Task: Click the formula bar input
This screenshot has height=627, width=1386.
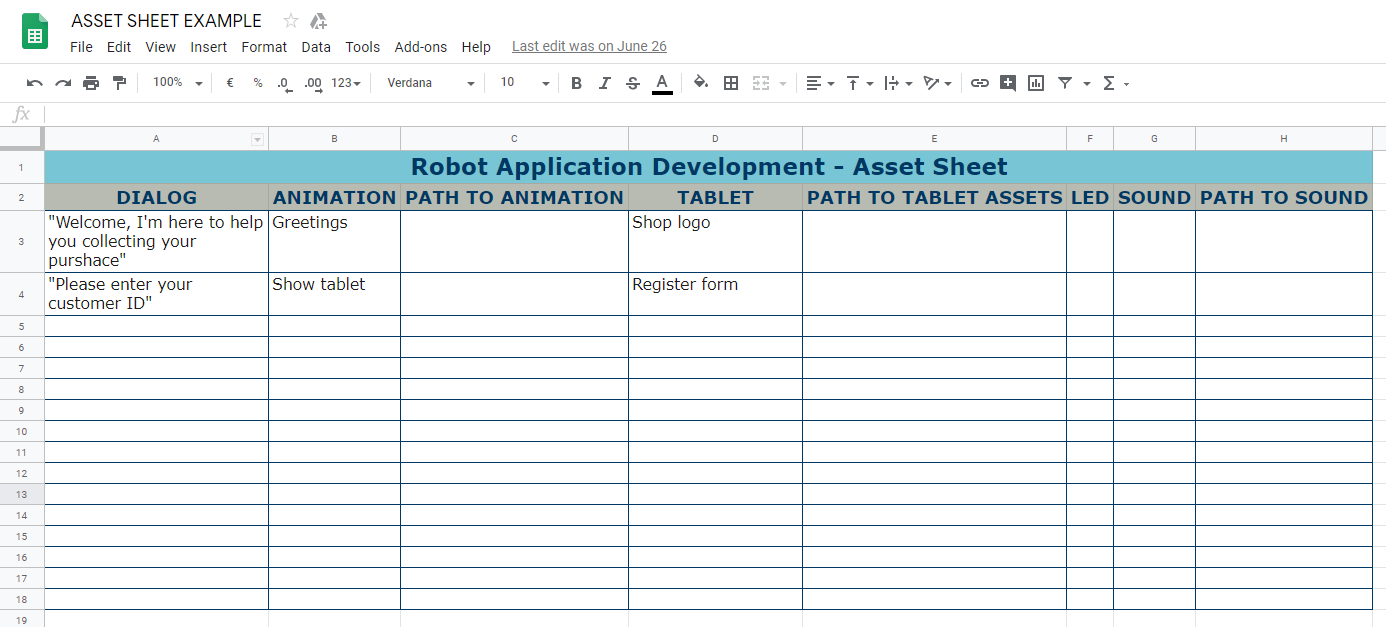Action: click(714, 114)
